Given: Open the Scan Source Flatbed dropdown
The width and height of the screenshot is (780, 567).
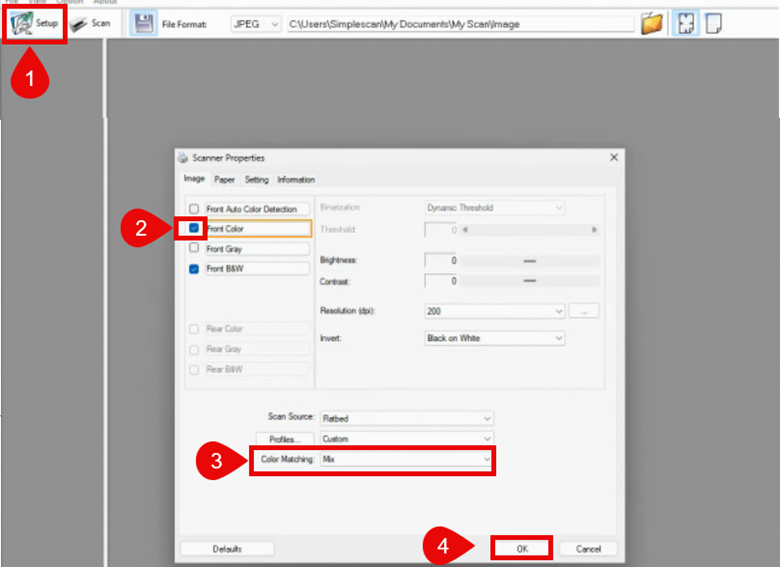Looking at the screenshot, I should (x=406, y=418).
